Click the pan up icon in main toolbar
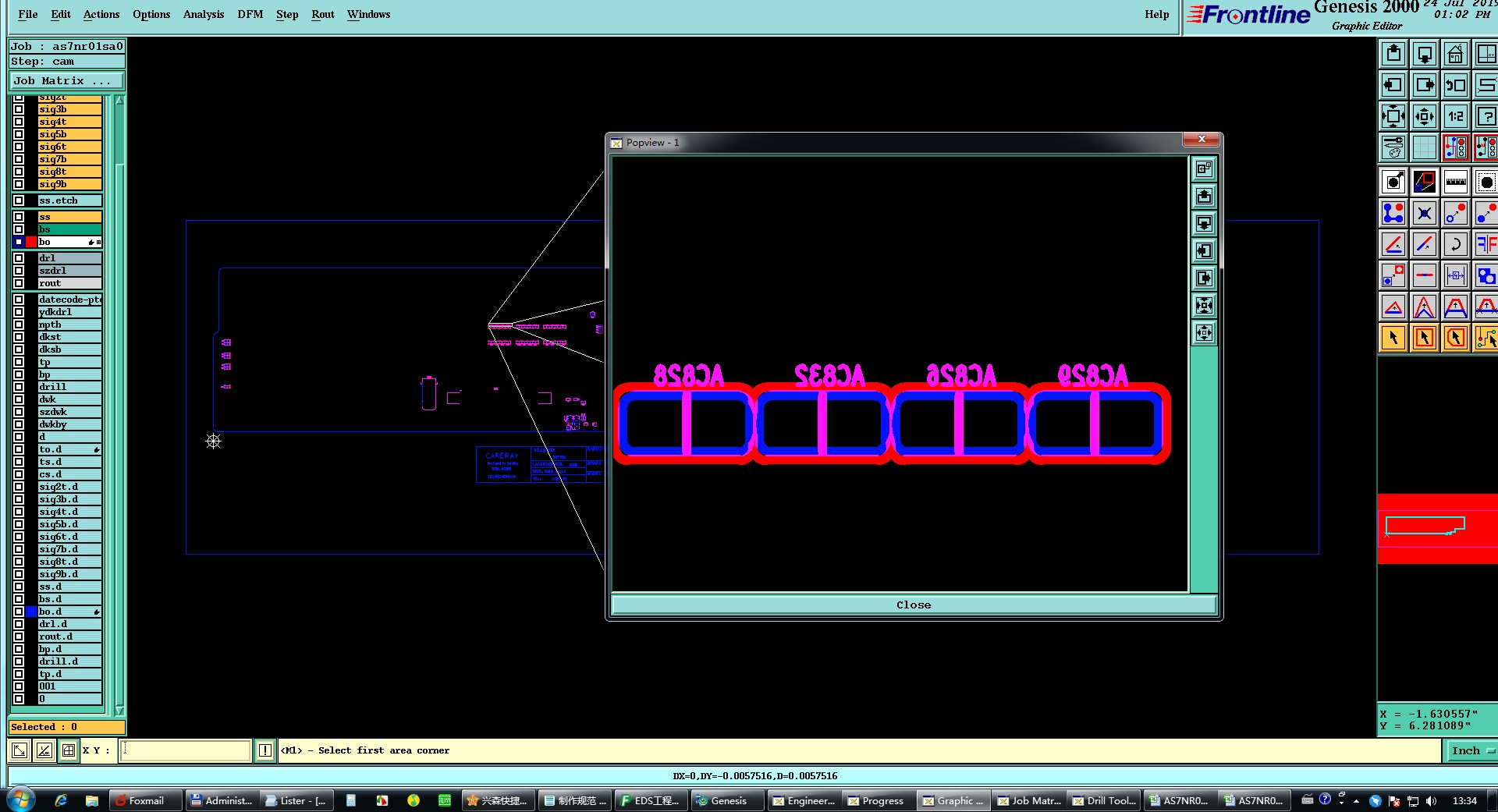 point(1393,54)
